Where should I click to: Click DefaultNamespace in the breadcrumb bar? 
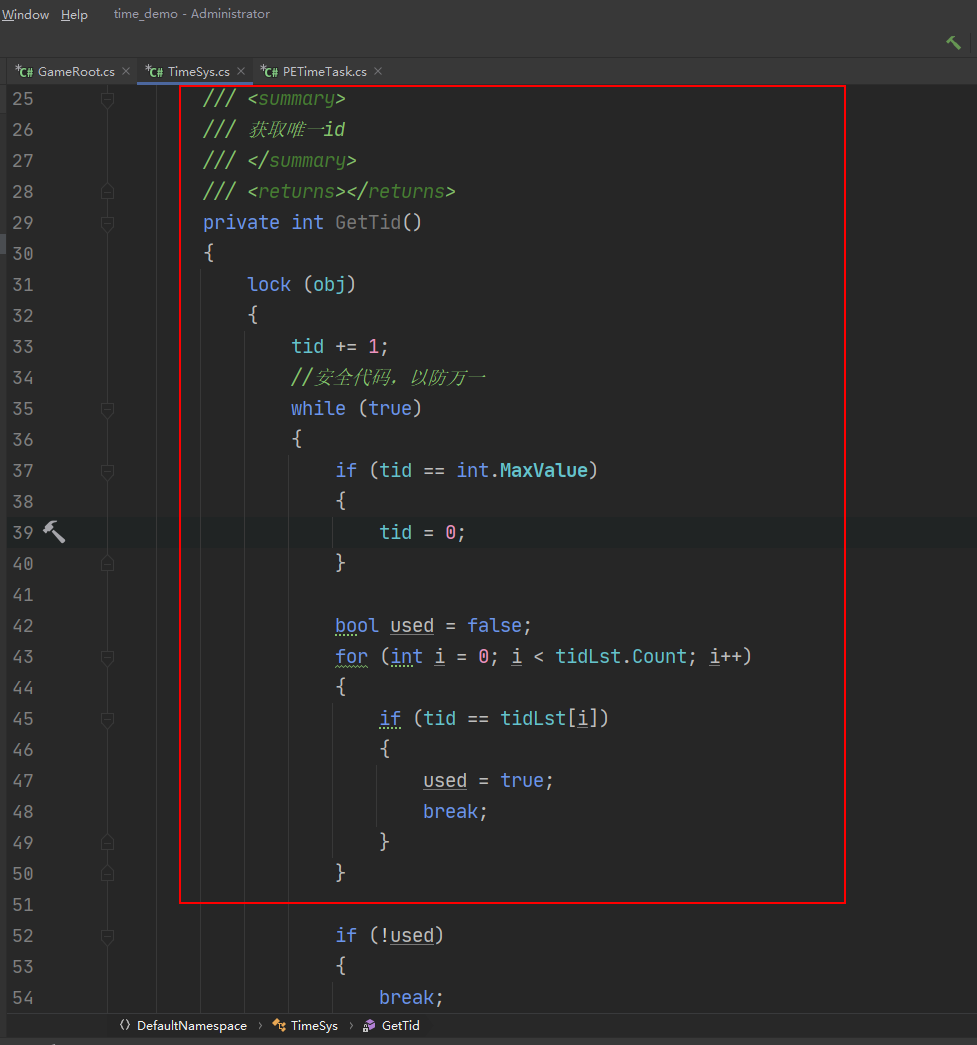tap(192, 1026)
